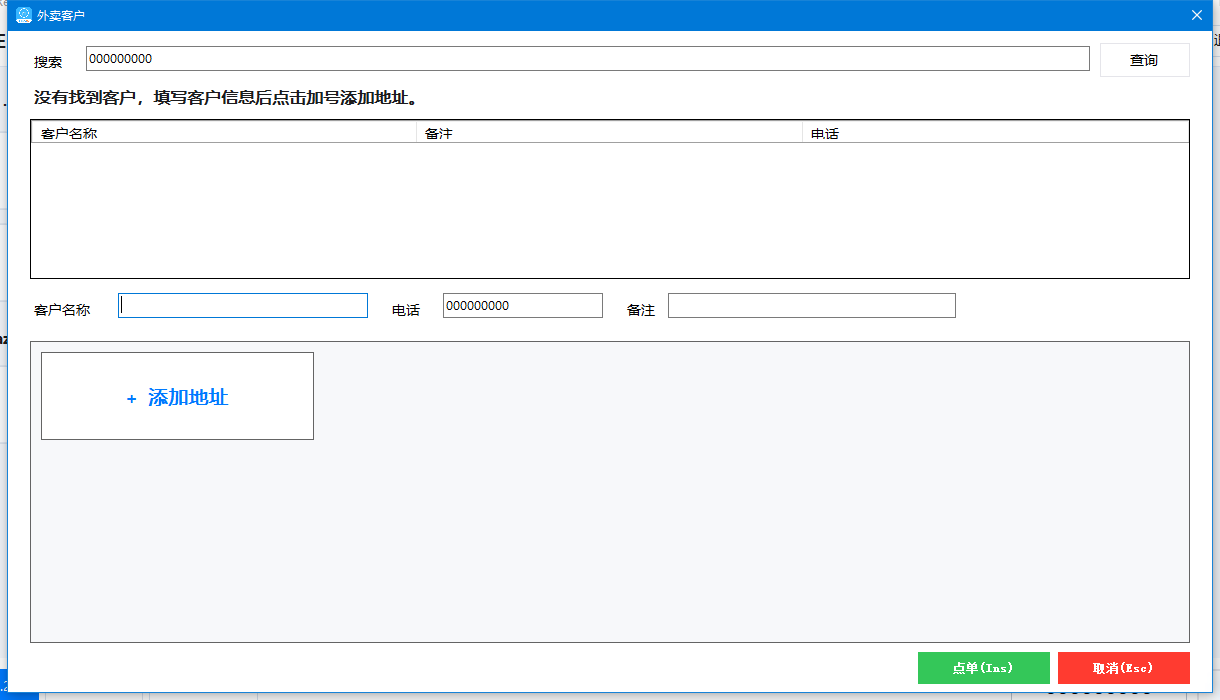Click the 电话 column header

point(995,133)
